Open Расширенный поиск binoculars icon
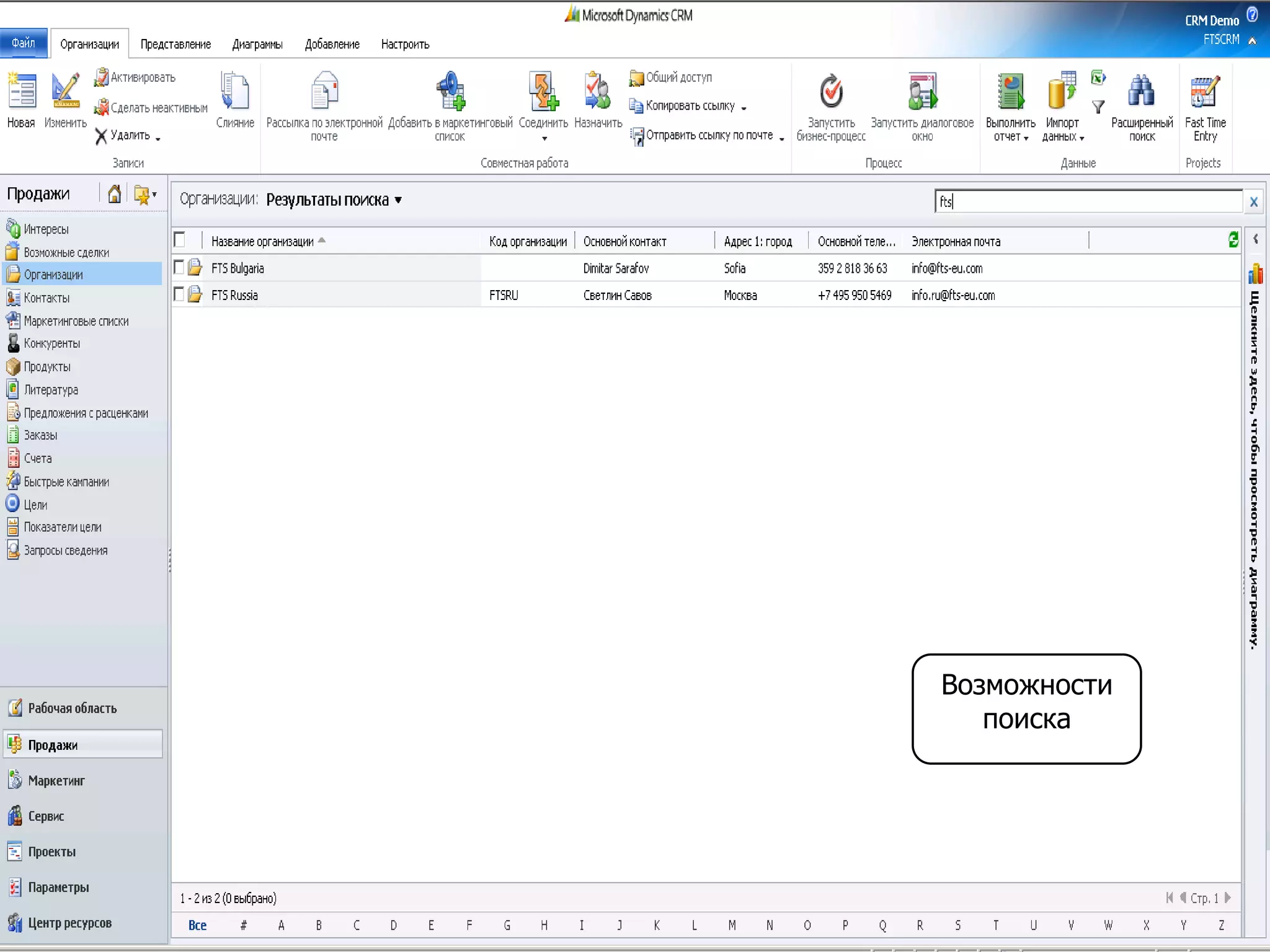 click(x=1141, y=92)
